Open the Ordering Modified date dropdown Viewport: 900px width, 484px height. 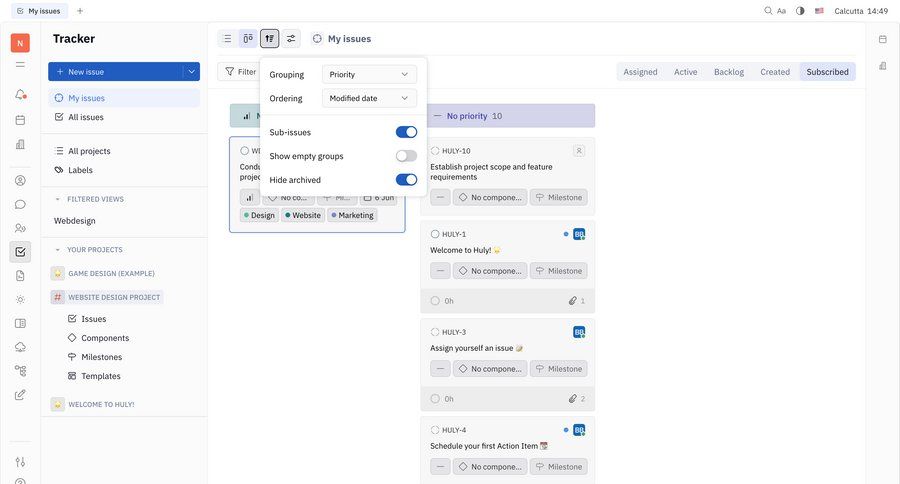[369, 98]
